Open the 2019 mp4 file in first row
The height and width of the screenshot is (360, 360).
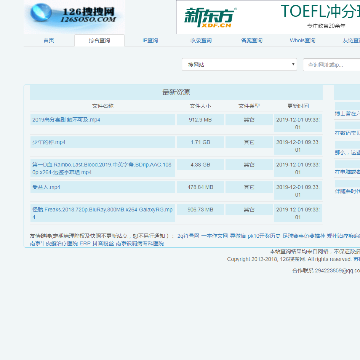coord(66,120)
